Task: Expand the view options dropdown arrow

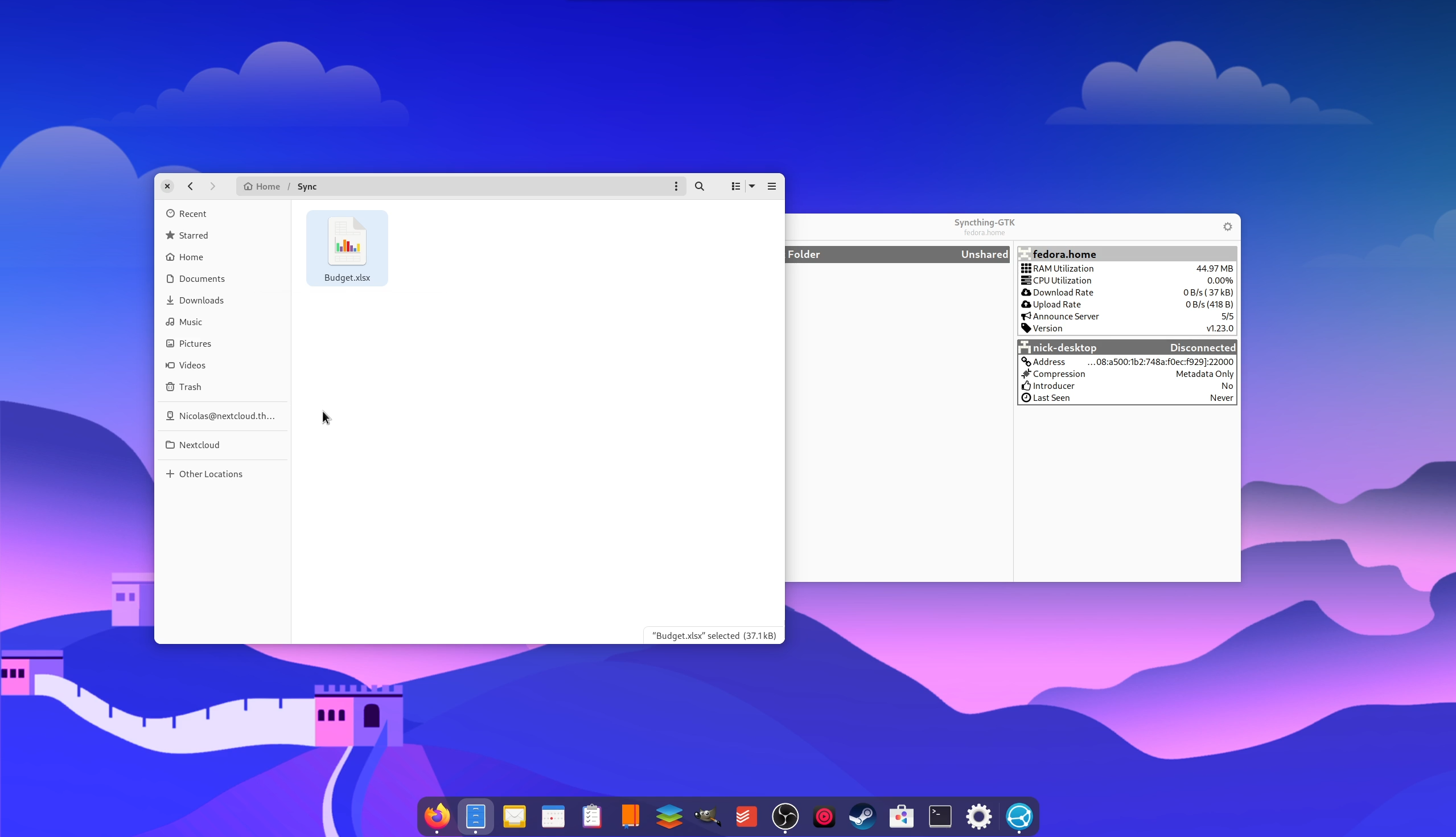Action: coord(751,186)
